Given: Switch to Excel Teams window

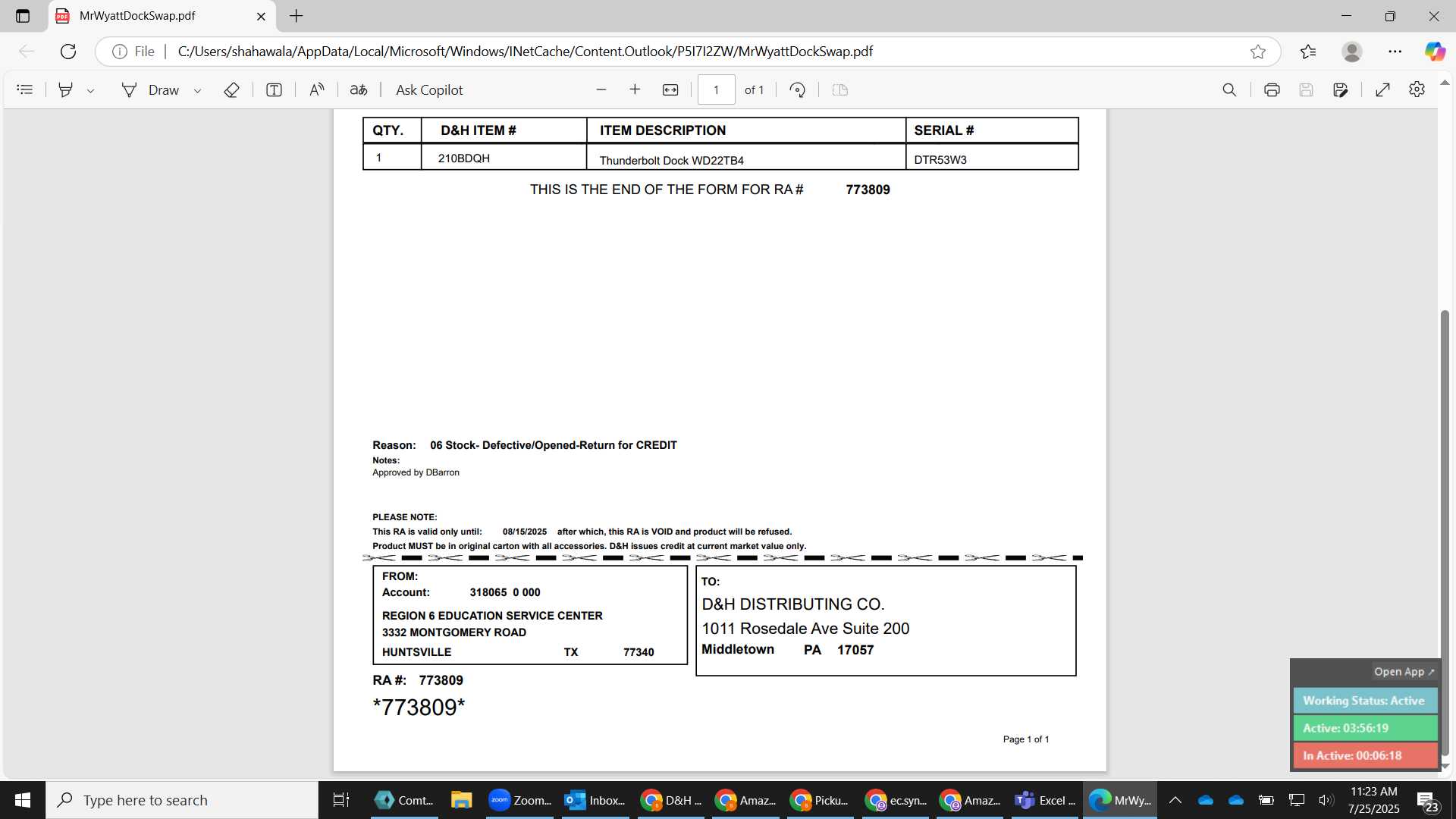Looking at the screenshot, I should click(1045, 800).
